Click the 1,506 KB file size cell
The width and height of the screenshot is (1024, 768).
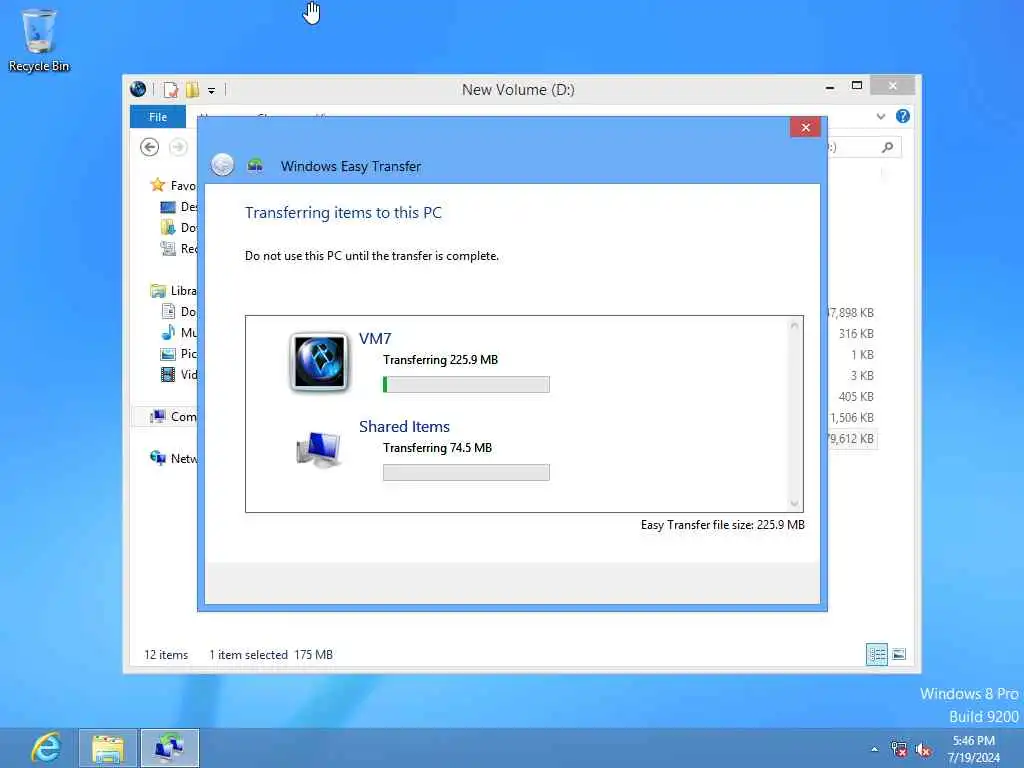coord(852,417)
